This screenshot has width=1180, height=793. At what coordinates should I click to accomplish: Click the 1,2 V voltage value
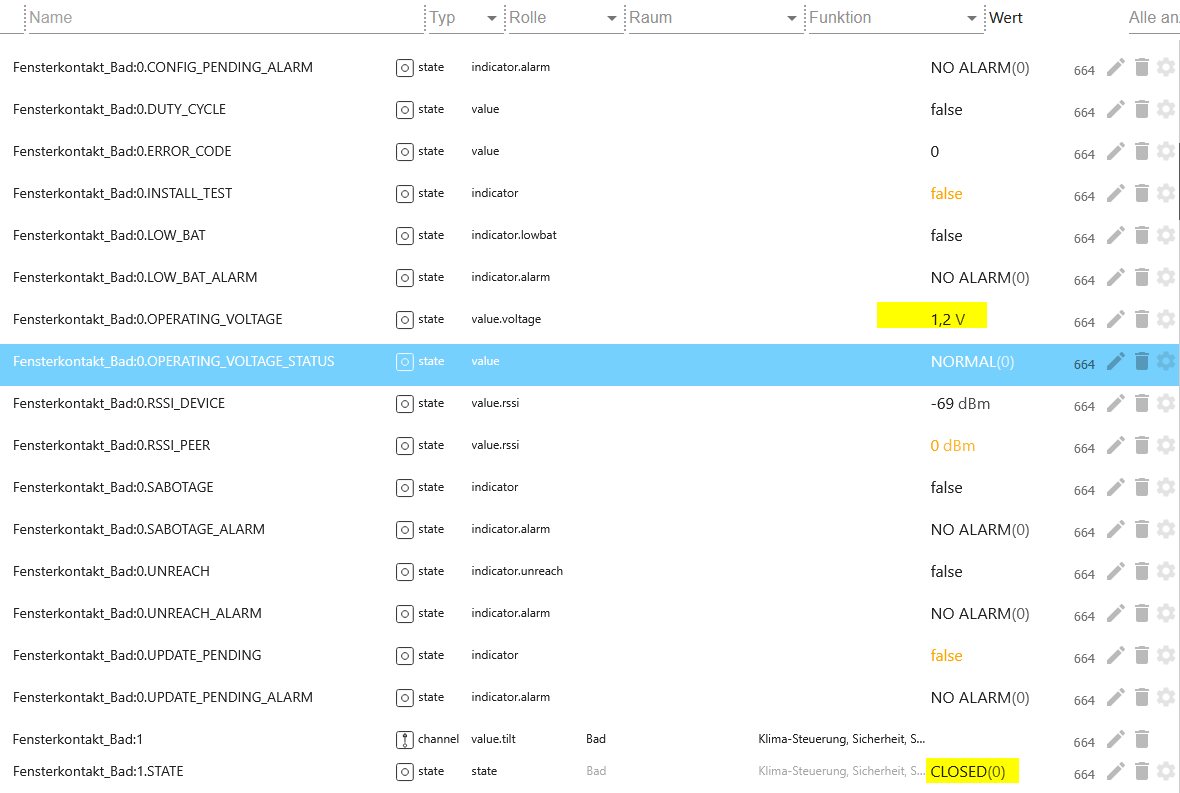[x=947, y=319]
